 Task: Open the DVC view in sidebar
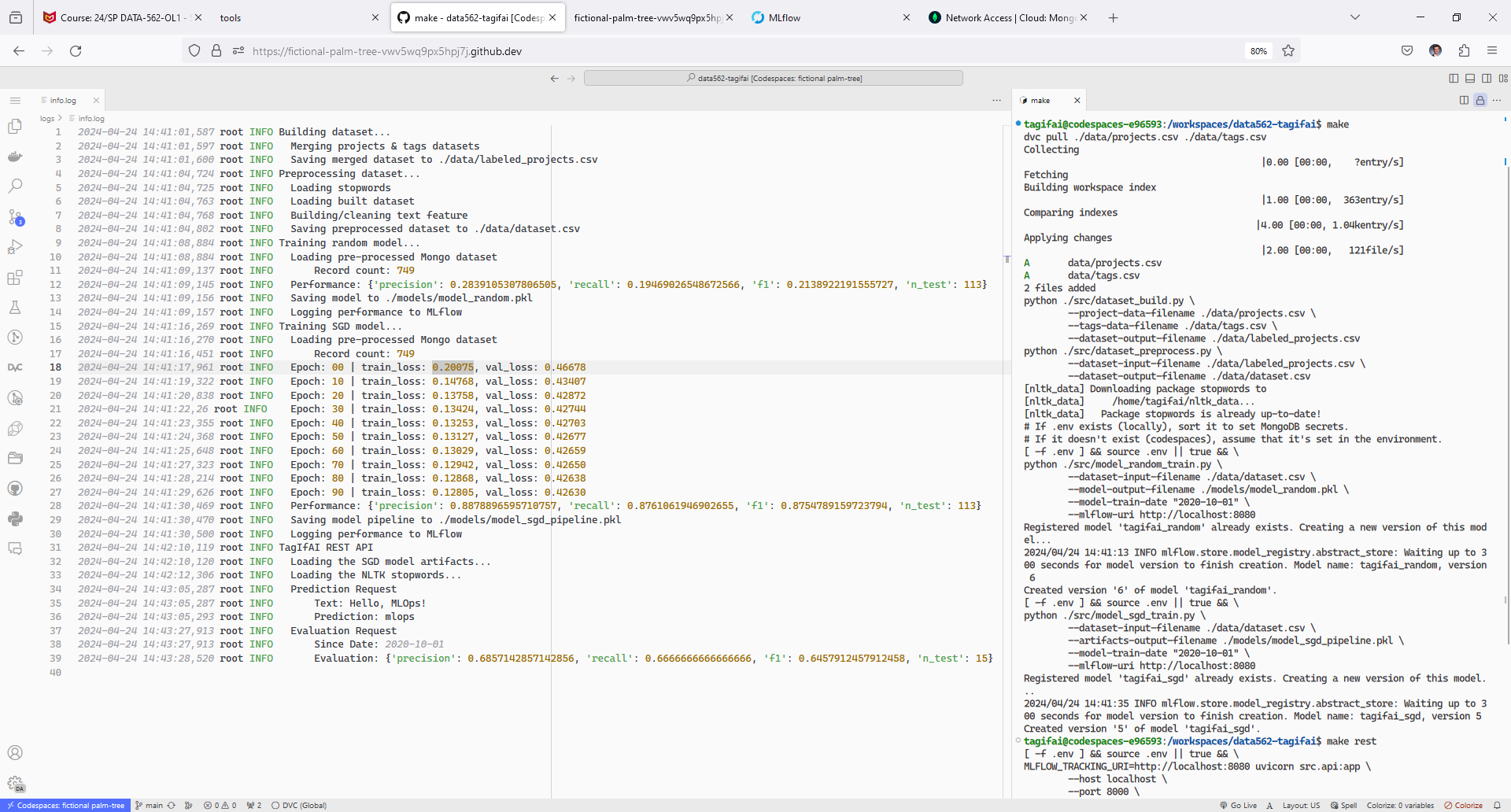15,367
